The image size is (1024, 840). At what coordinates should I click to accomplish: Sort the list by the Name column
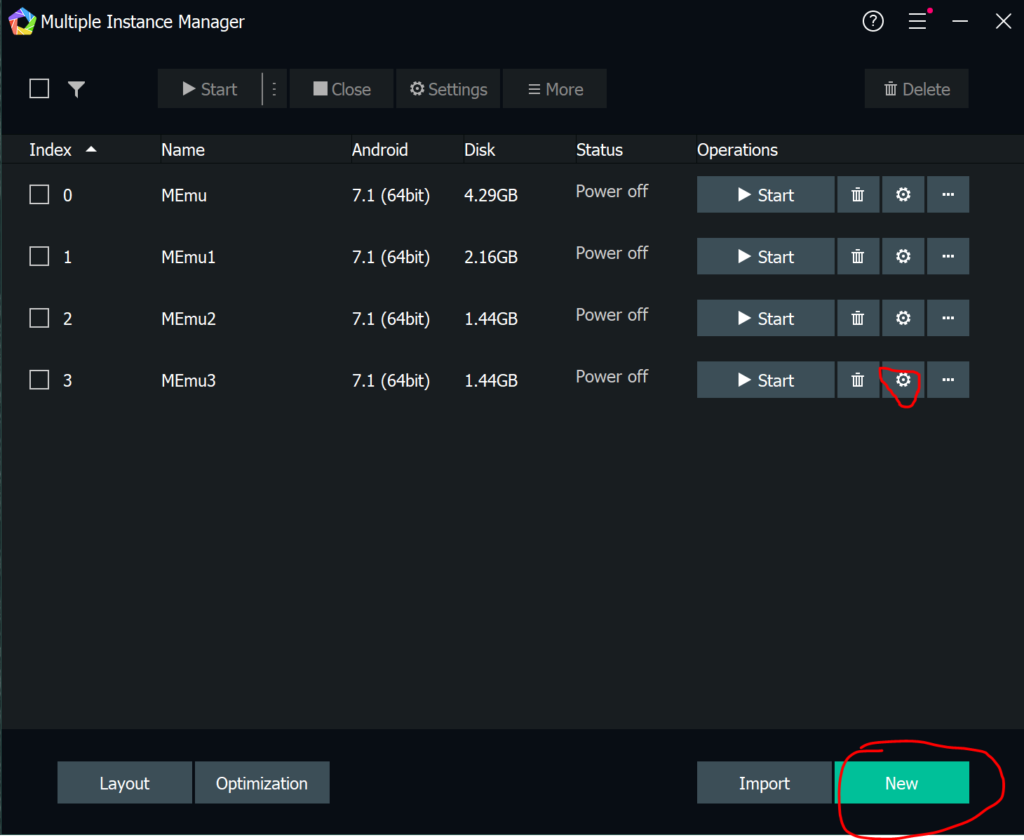tap(183, 150)
